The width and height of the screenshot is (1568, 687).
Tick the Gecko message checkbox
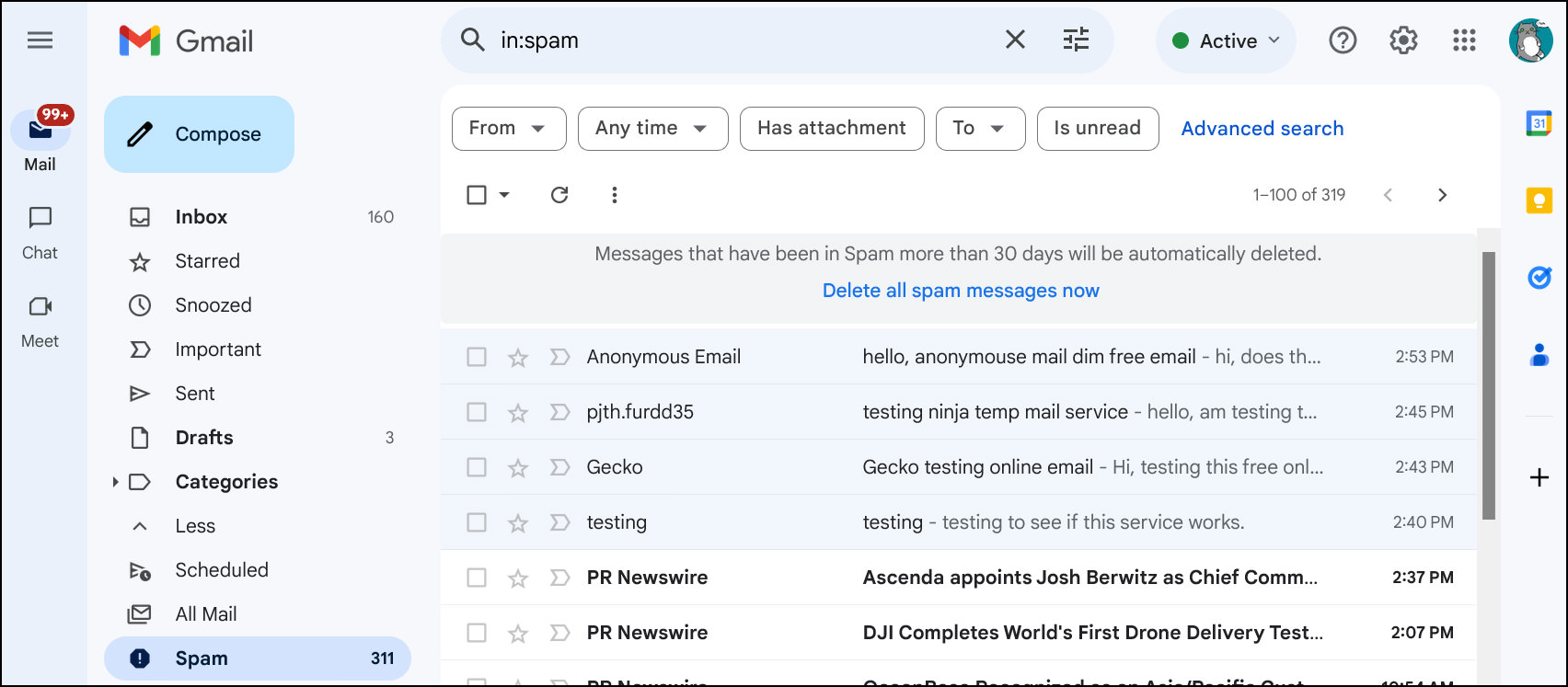(x=477, y=467)
